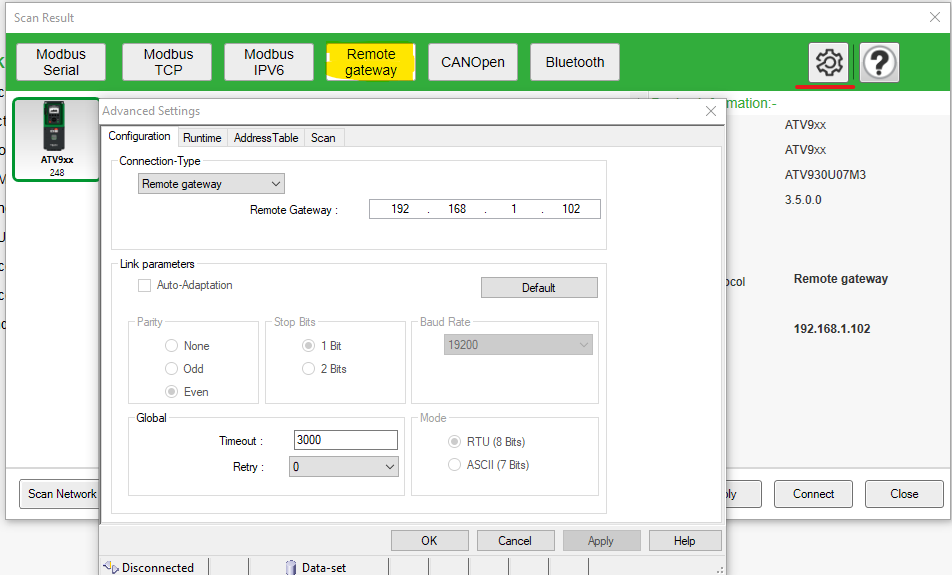
Task: Click the third octet 1 of Remote Gateway
Action: pos(514,209)
